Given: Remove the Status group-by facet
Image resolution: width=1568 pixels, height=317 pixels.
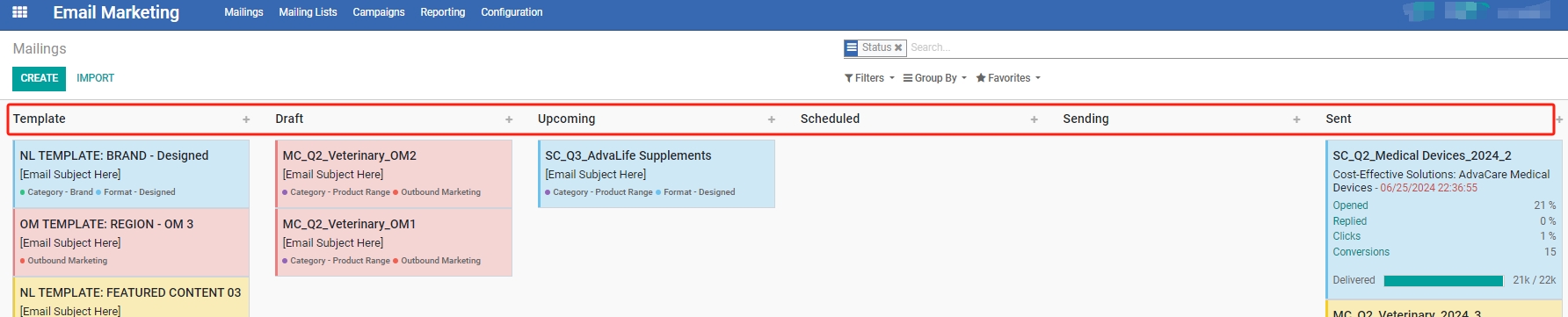Looking at the screenshot, I should click(x=898, y=48).
